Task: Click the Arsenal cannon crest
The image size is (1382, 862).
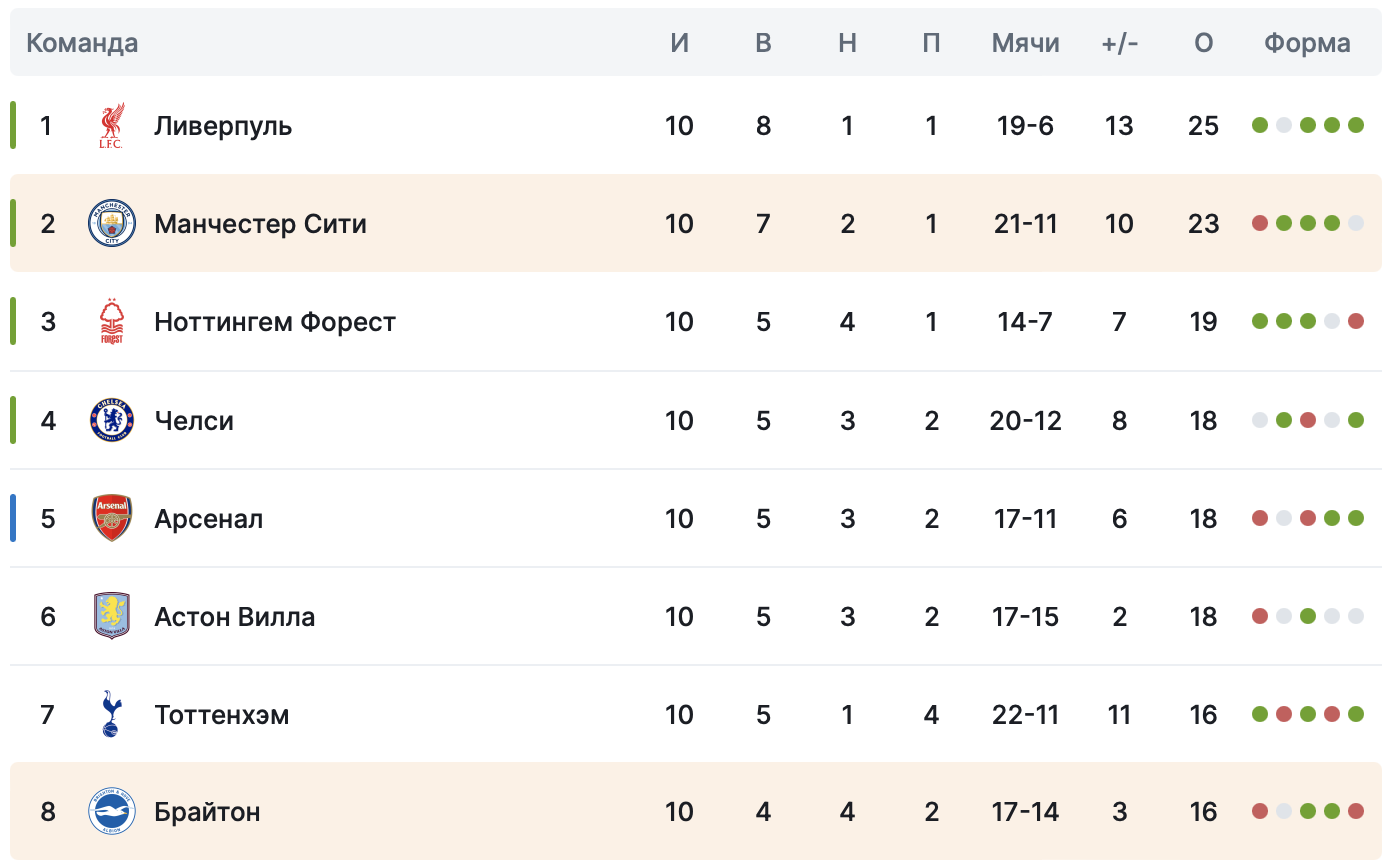Action: click(112, 518)
